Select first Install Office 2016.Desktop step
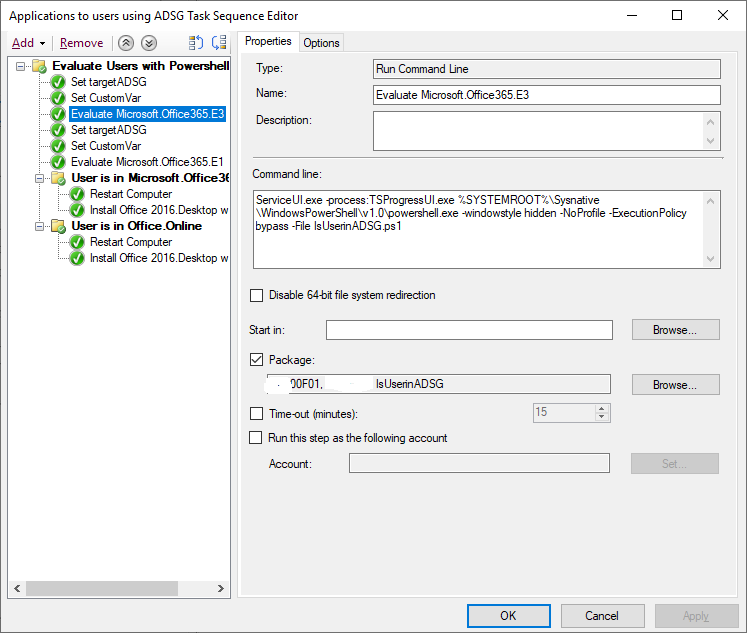Viewport: 747px width, 633px height. [159, 210]
